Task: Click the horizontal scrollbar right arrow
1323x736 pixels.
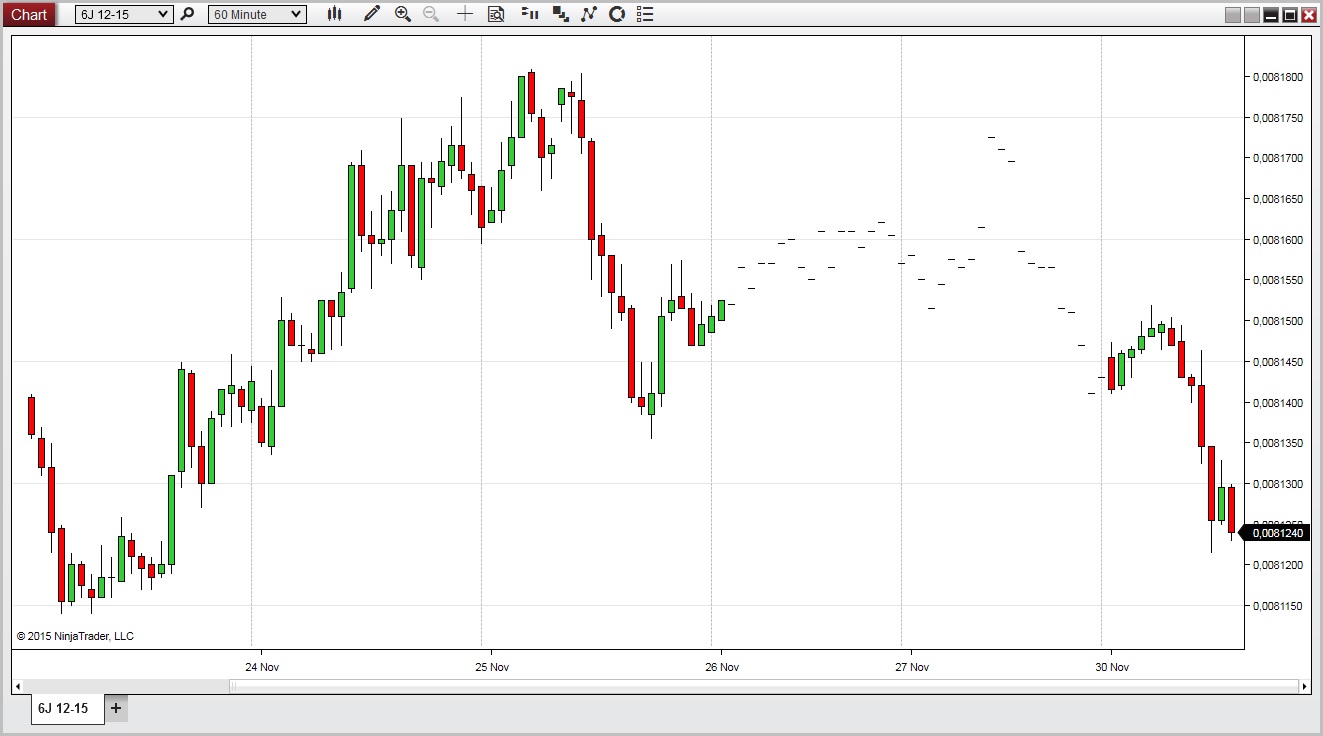Action: 1304,686
